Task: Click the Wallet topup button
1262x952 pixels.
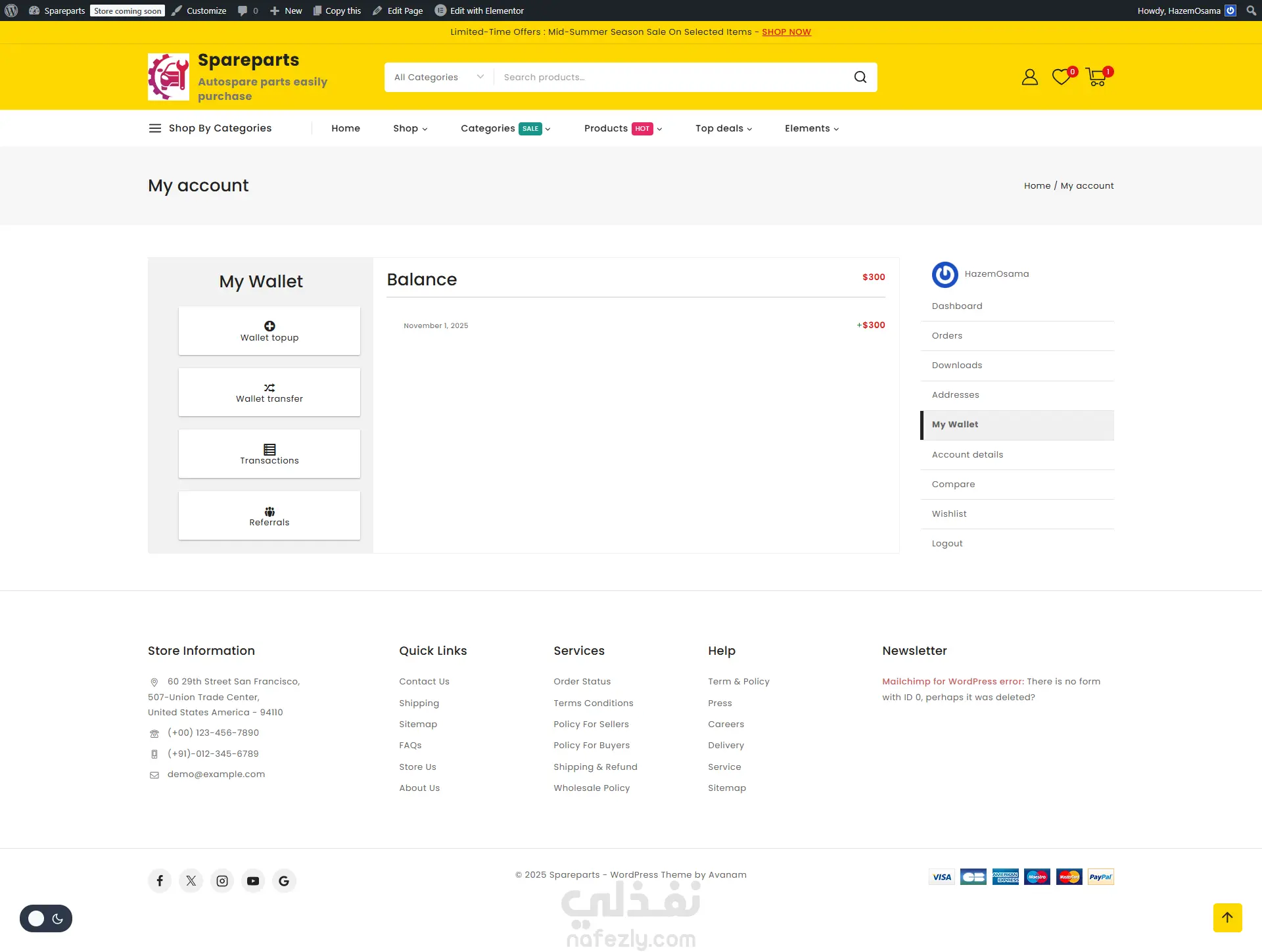Action: tap(269, 331)
